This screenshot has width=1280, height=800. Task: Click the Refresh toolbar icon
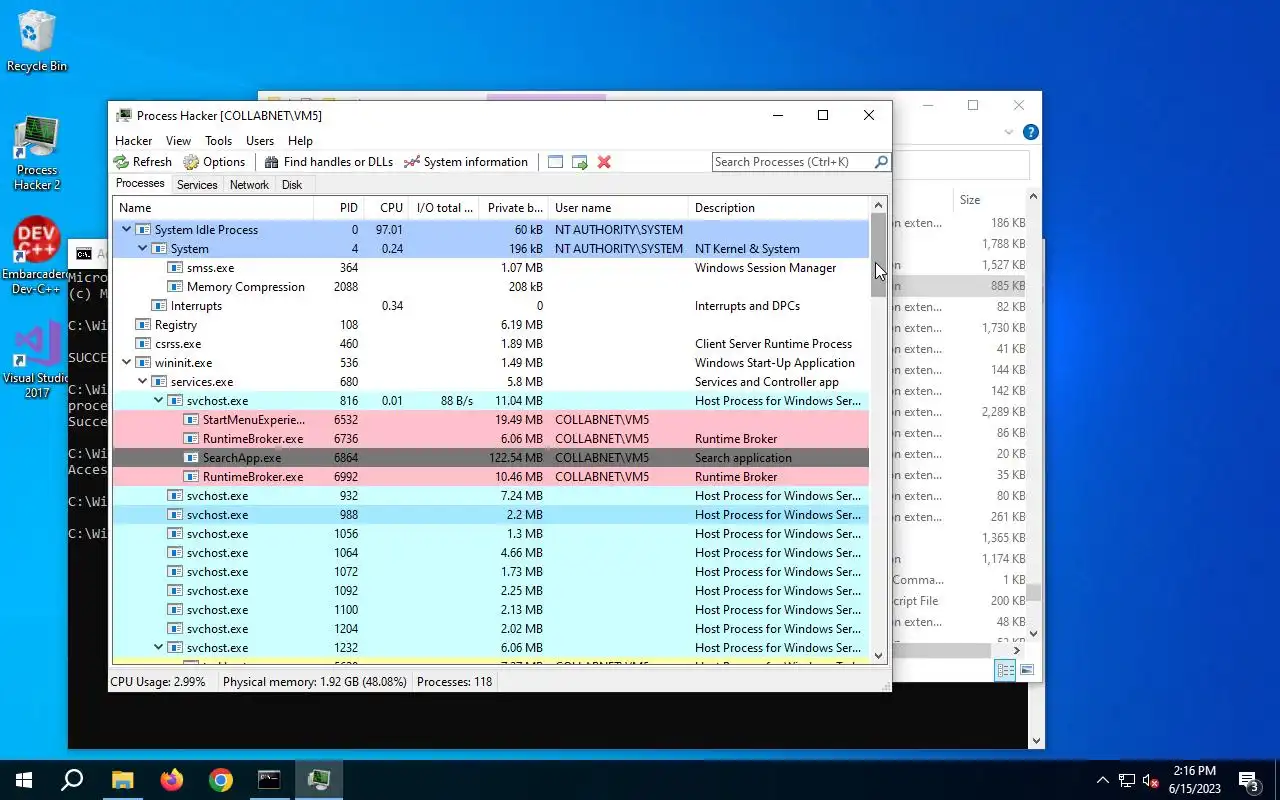(x=121, y=162)
